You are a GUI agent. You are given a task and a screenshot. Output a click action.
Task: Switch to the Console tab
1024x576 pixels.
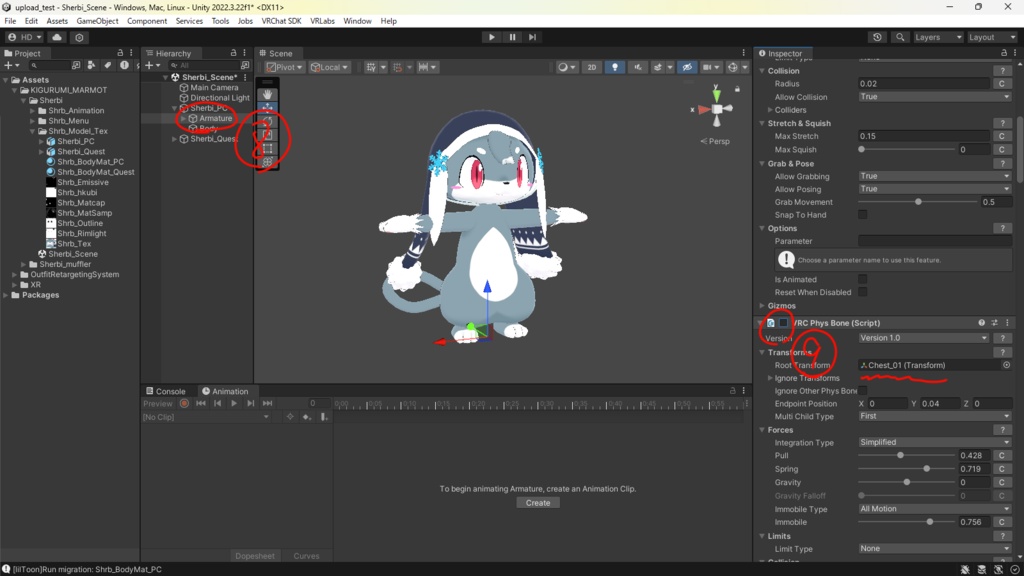pyautogui.click(x=166, y=391)
